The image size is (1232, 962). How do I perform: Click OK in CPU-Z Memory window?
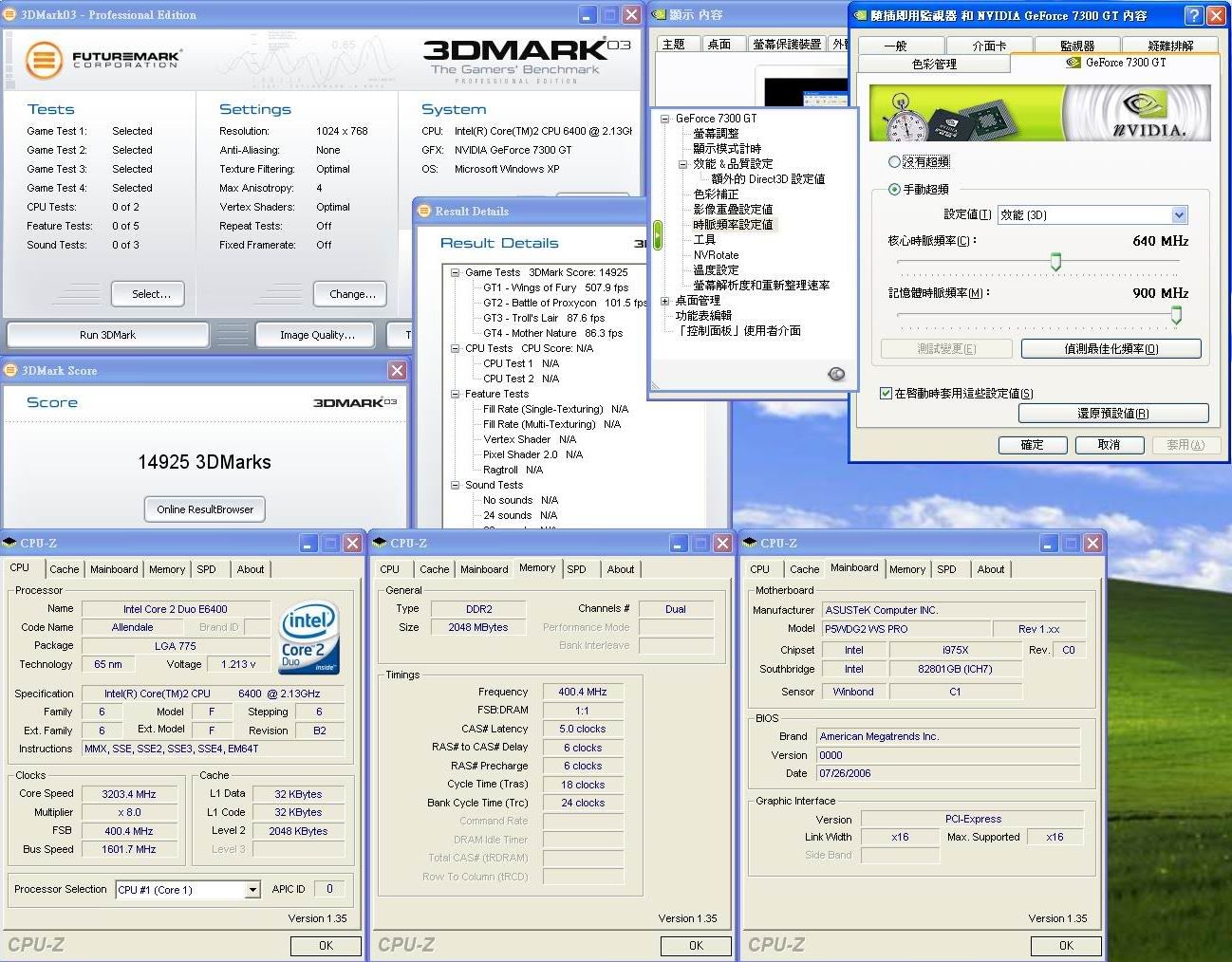coord(696,946)
